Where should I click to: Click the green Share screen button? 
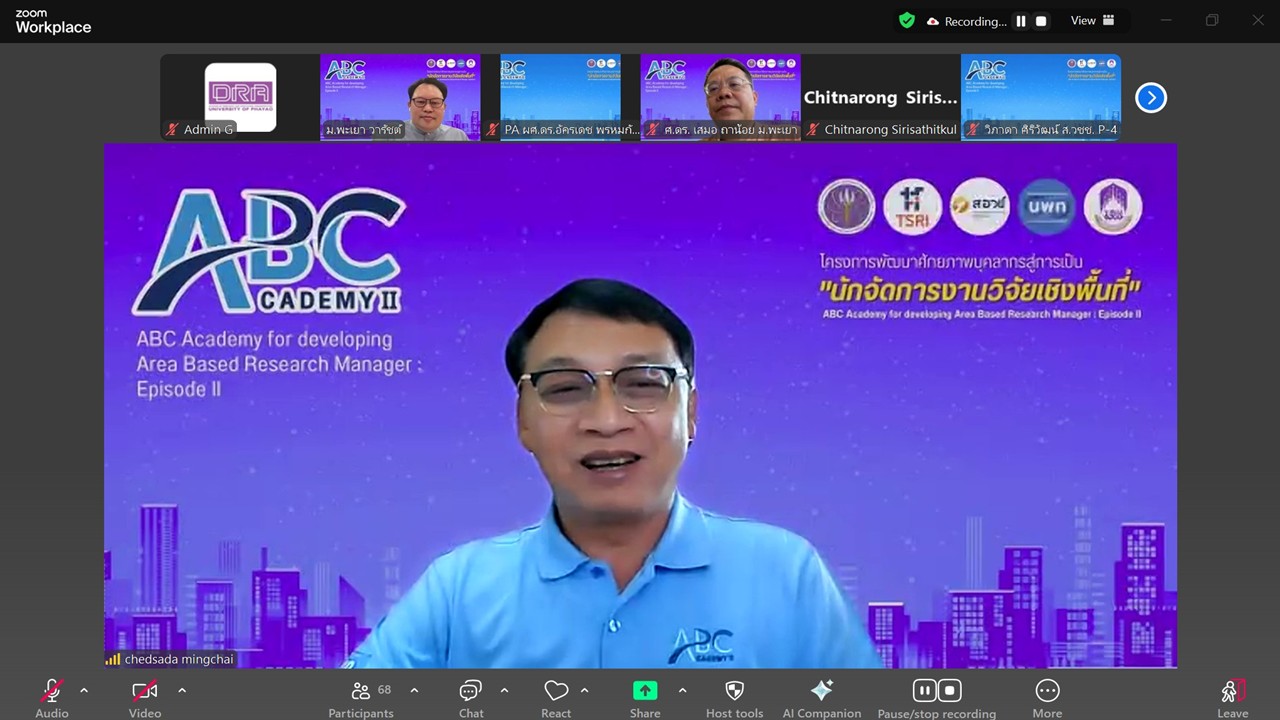click(x=645, y=691)
